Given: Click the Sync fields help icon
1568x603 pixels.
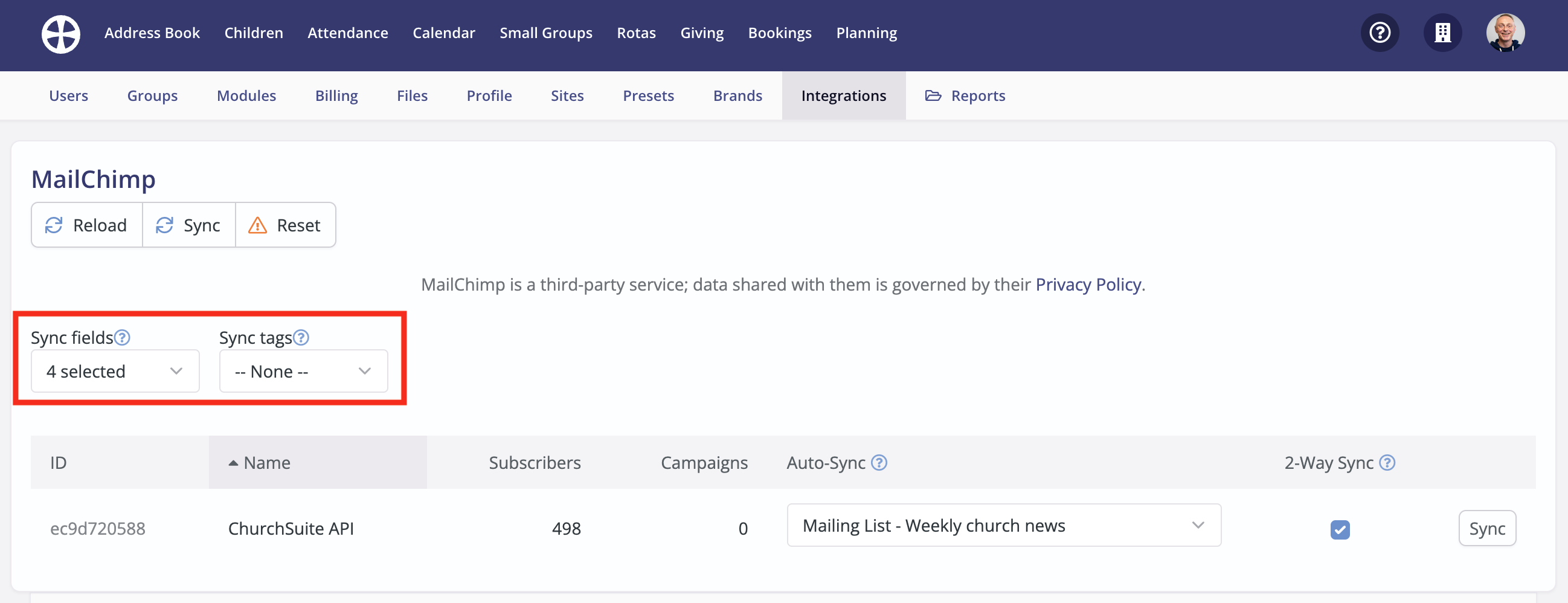Looking at the screenshot, I should click(123, 337).
